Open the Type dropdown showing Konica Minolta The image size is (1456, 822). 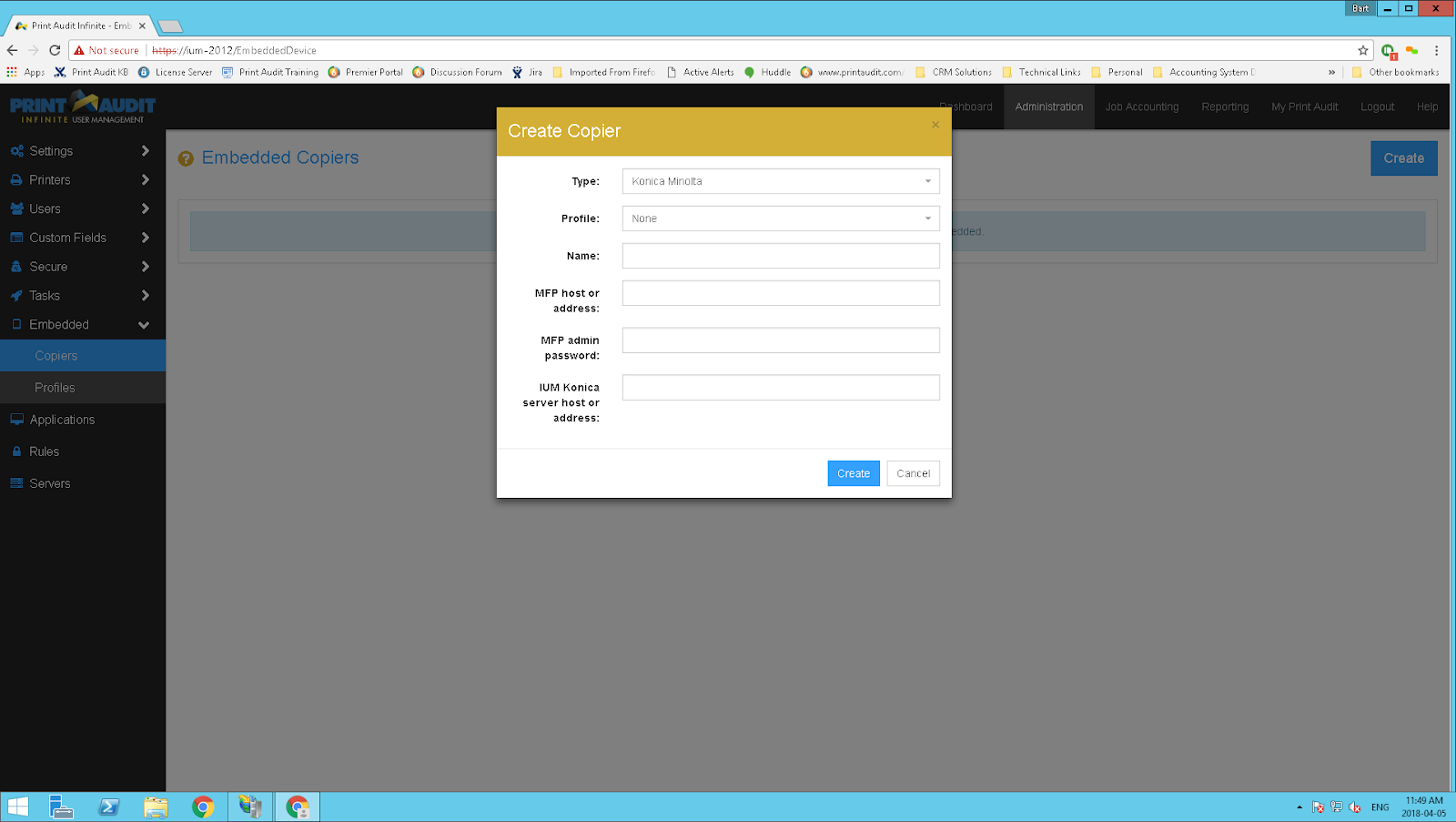tap(781, 181)
